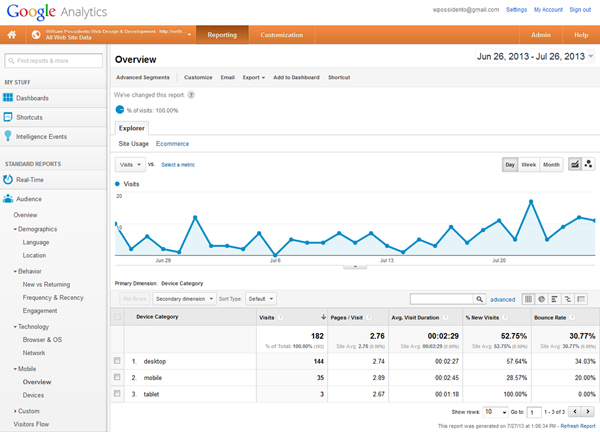This screenshot has width=600, height=432.
Task: Click the advanced filter link
Action: click(502, 300)
